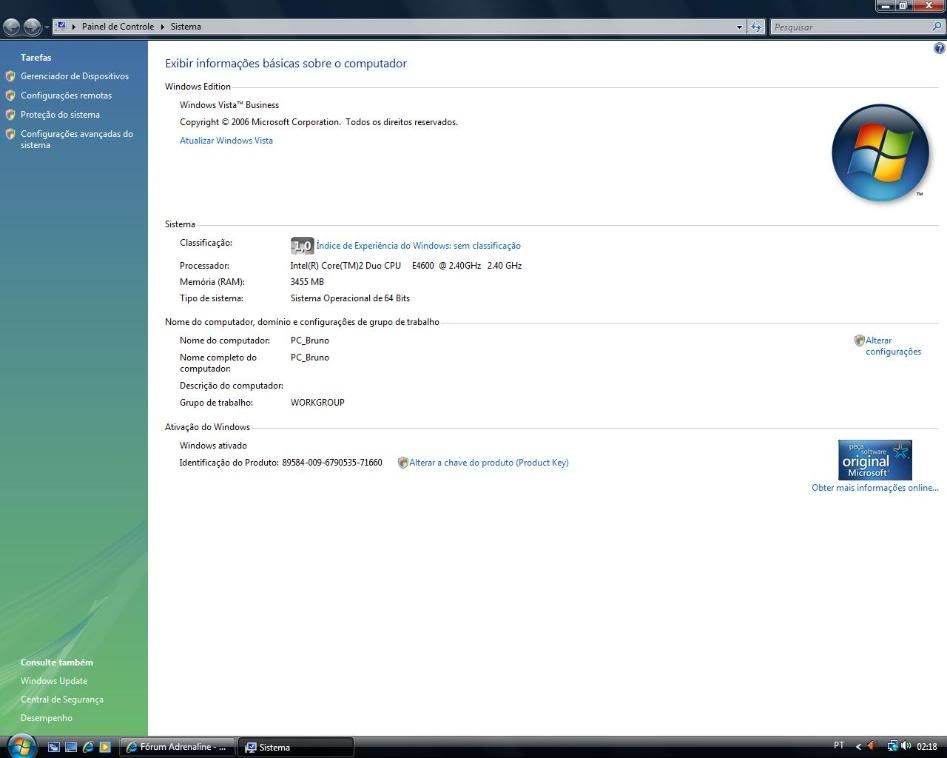Click the WORKGROUP value
Screen dimensions: 947x758
pos(317,402)
